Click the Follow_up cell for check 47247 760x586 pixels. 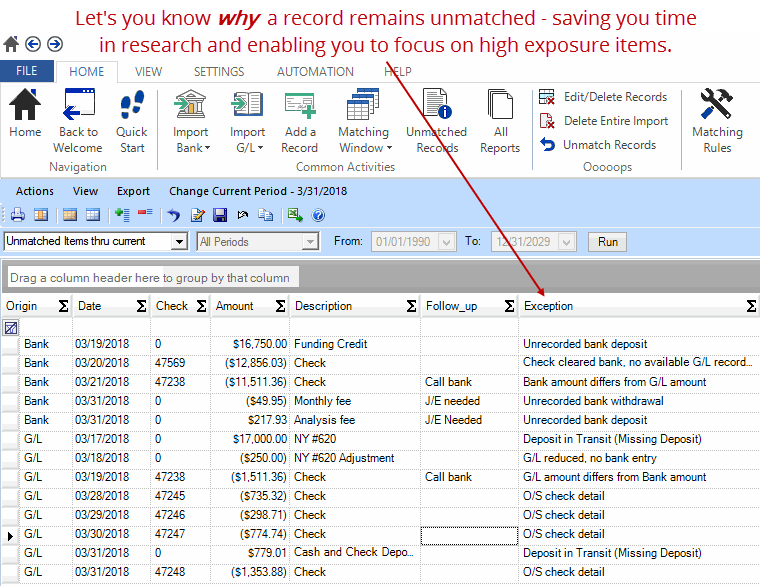tap(469, 536)
